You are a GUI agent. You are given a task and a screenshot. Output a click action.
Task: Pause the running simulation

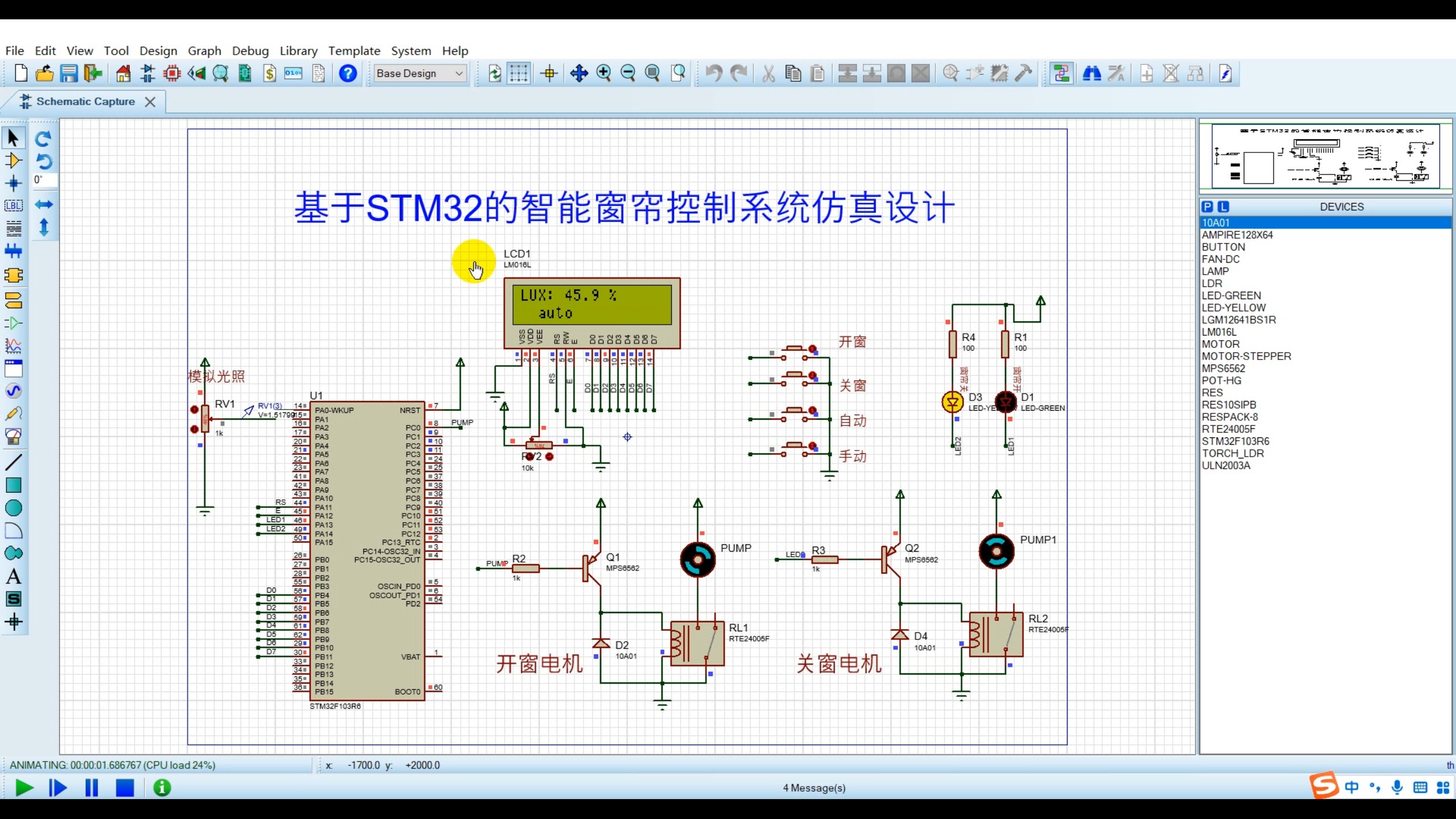91,788
